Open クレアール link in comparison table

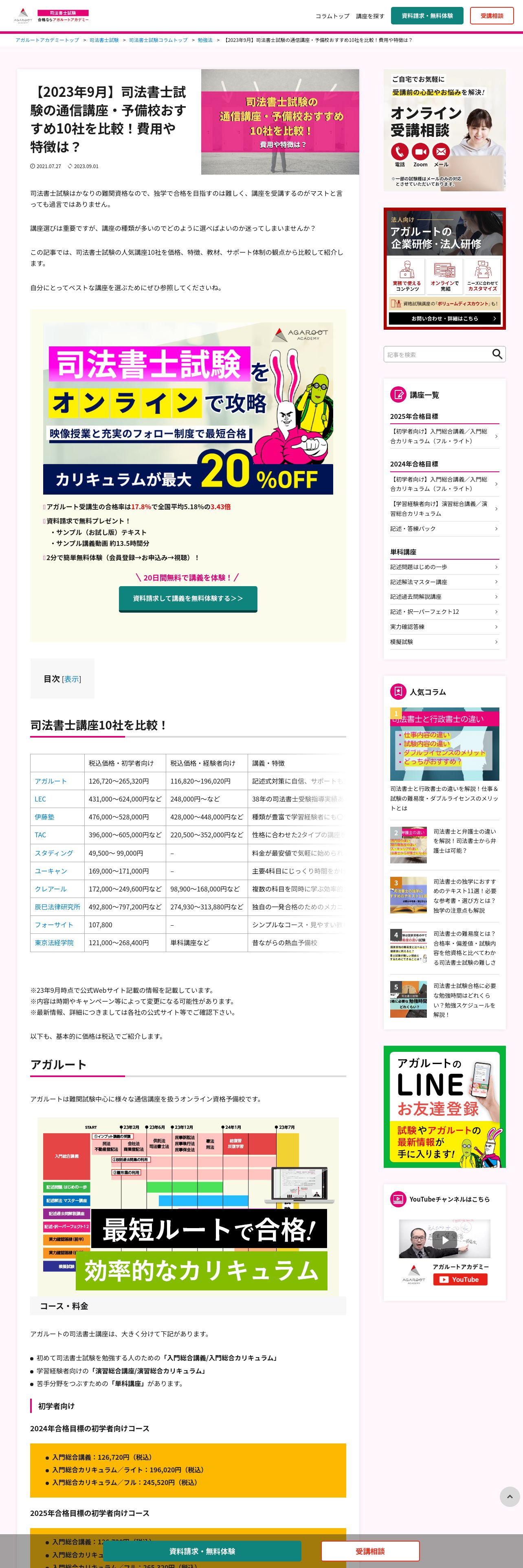[x=51, y=889]
